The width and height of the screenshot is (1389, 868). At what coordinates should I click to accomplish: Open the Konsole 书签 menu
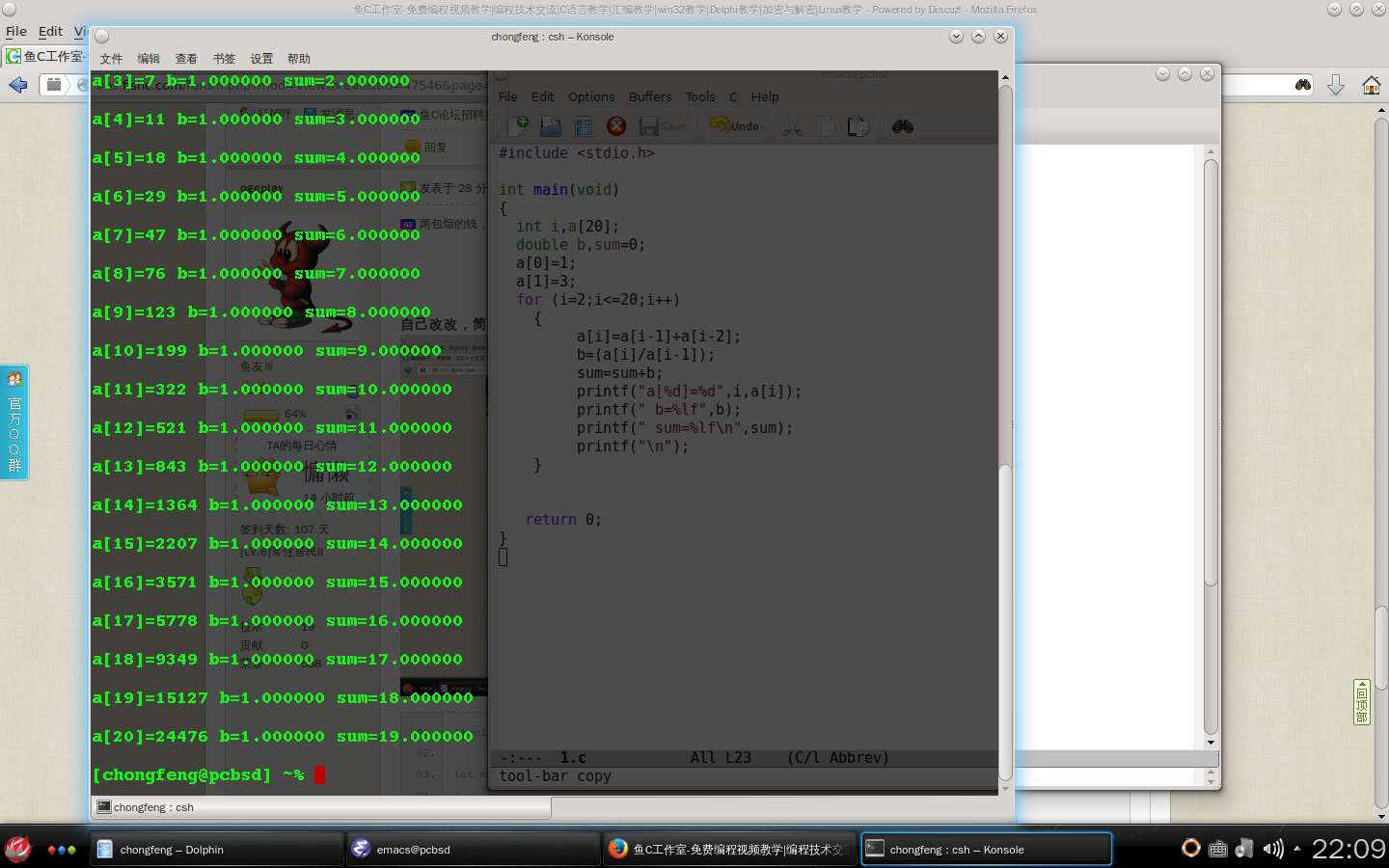224,59
